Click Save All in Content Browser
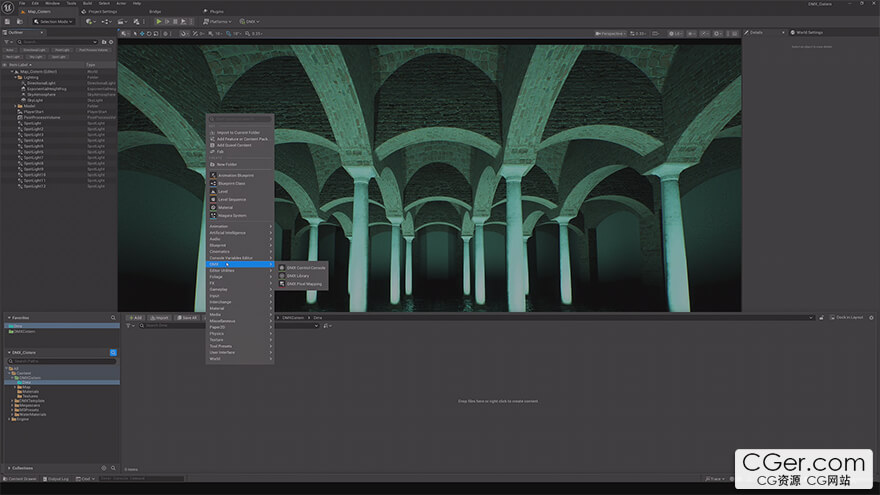 187,318
